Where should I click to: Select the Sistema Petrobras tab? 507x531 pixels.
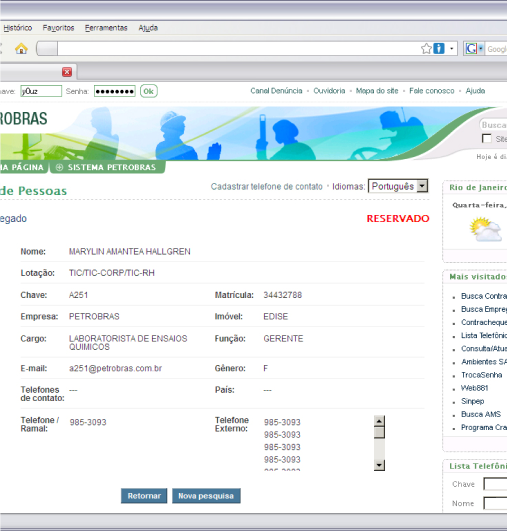(108, 167)
